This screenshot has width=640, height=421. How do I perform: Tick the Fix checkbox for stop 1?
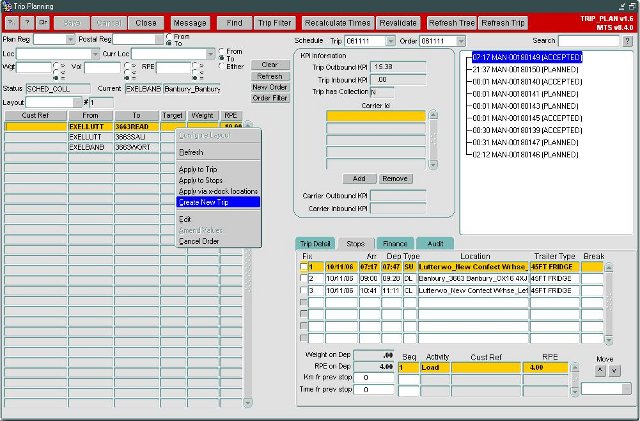click(x=304, y=267)
